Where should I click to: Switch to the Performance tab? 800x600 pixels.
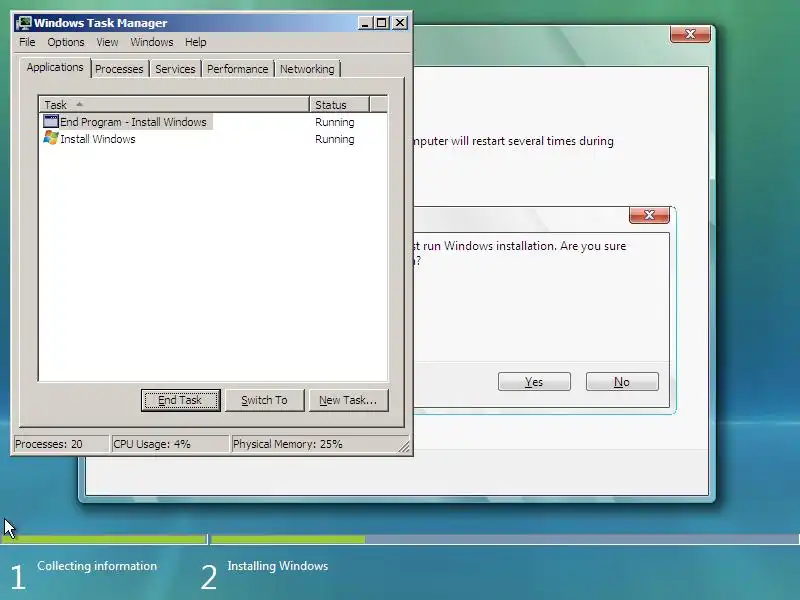tap(237, 69)
